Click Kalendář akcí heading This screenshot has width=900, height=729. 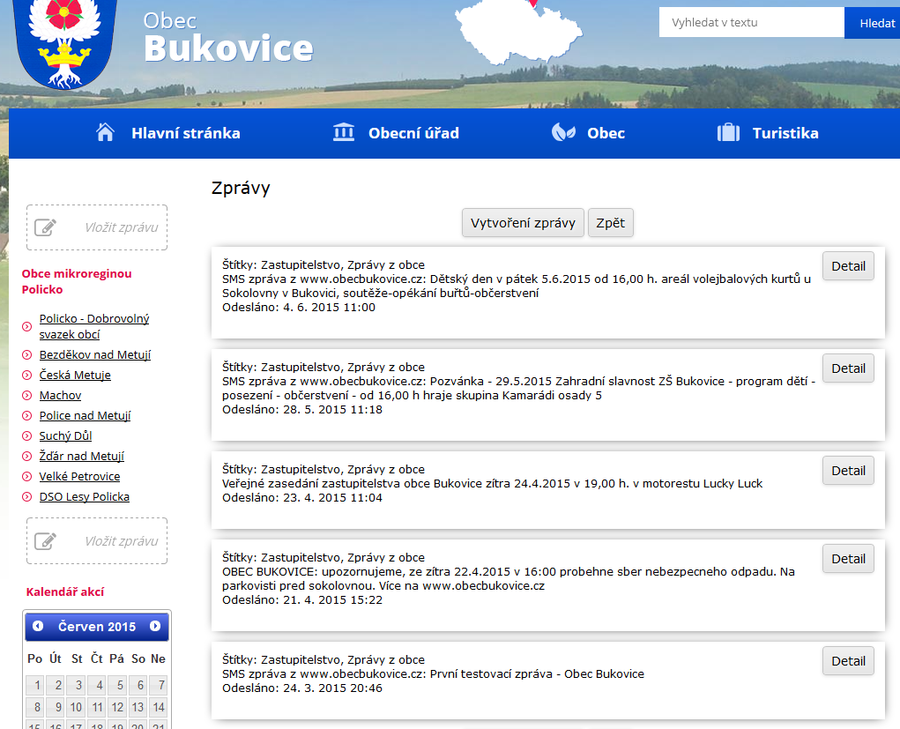(x=65, y=592)
